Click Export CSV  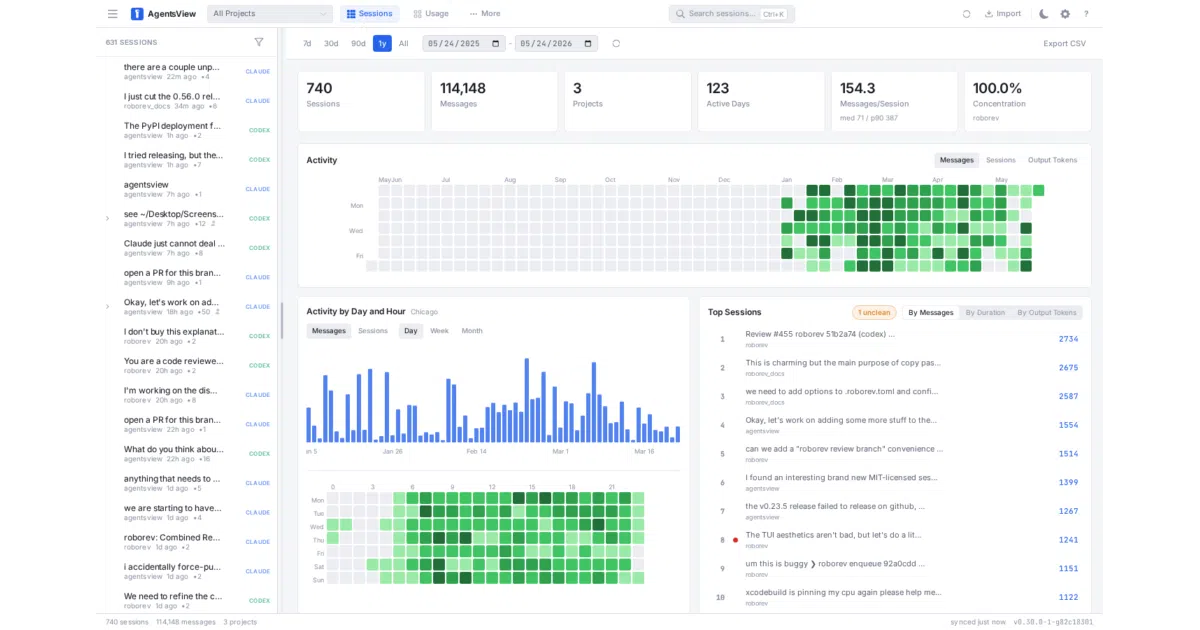pyautogui.click(x=1064, y=43)
